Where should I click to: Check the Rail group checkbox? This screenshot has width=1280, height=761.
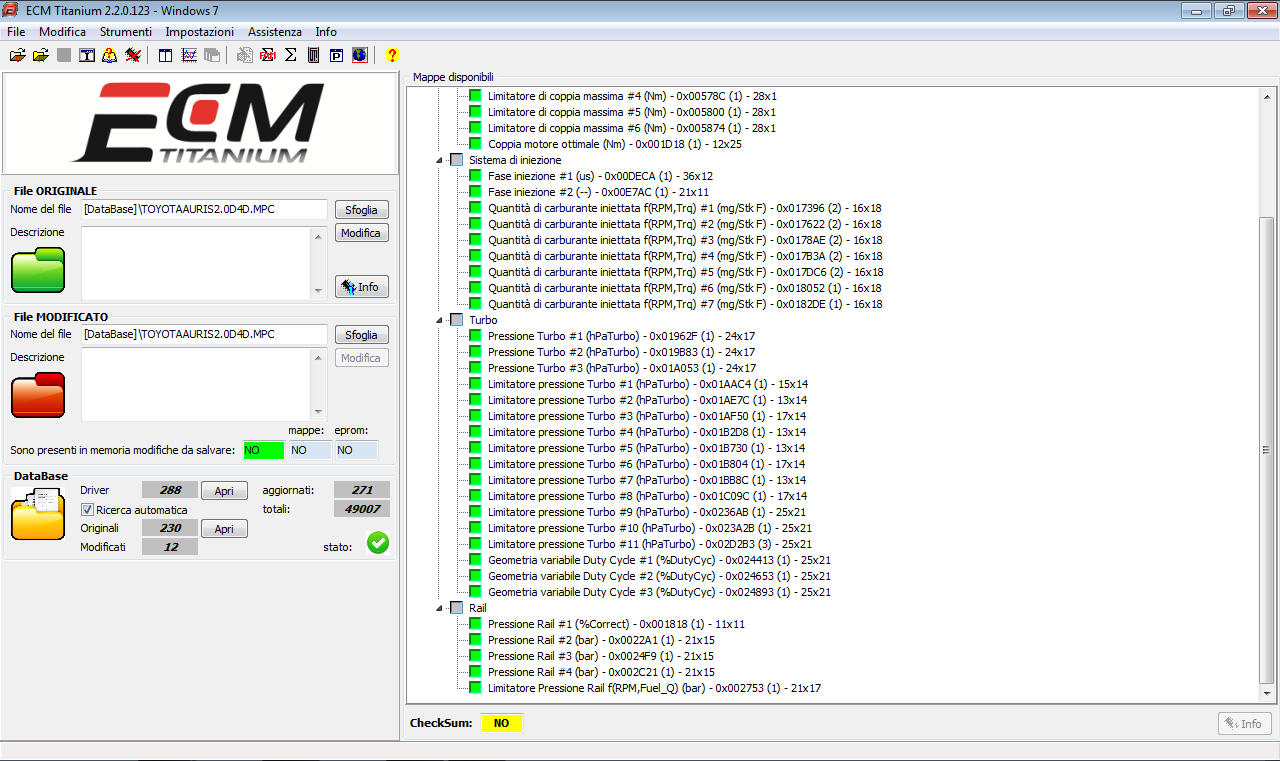pyautogui.click(x=457, y=608)
